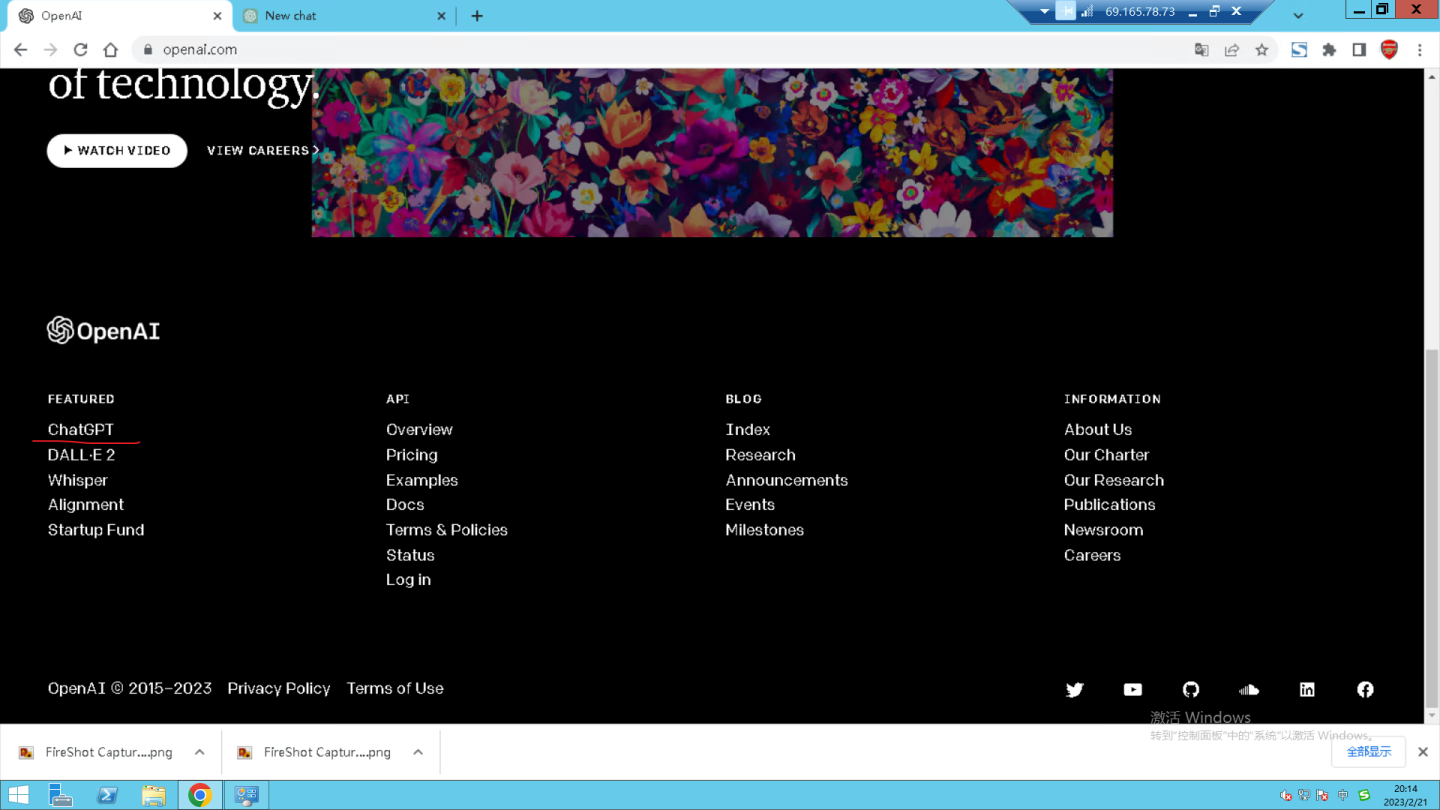This screenshot has height=810, width=1440.
Task: Open API Pricing link
Action: pos(412,454)
